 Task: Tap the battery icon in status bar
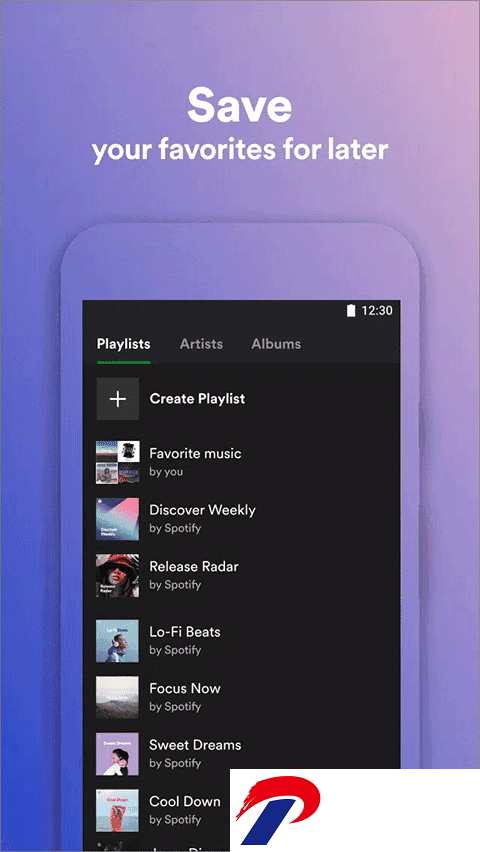click(x=351, y=310)
